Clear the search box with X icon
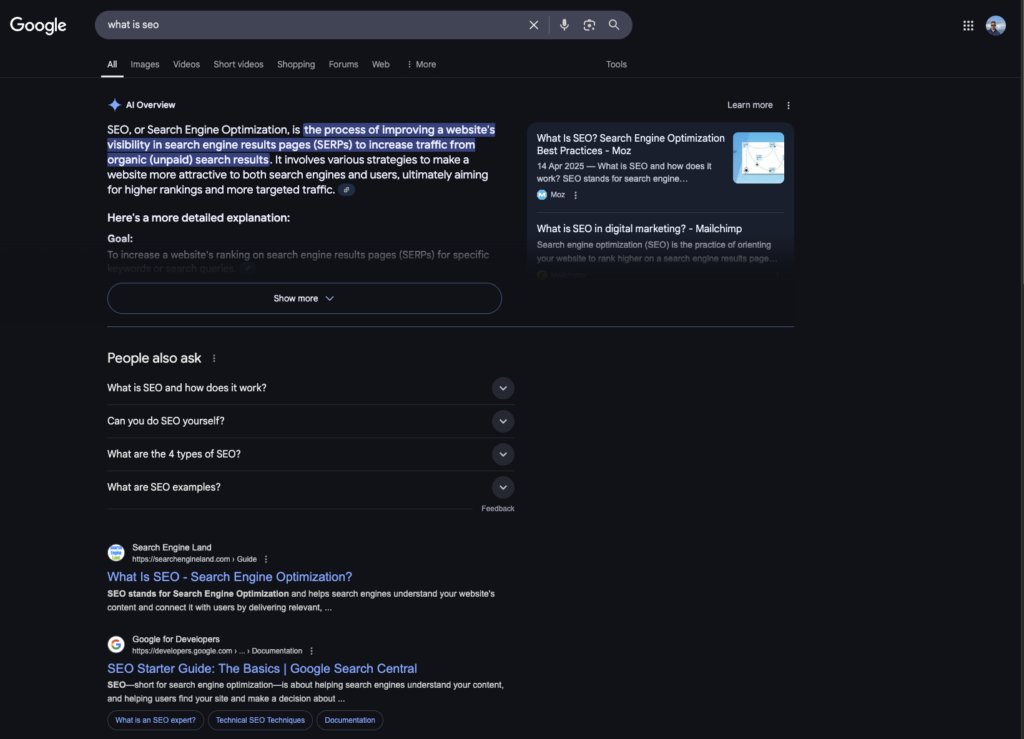1024x739 pixels. click(534, 25)
